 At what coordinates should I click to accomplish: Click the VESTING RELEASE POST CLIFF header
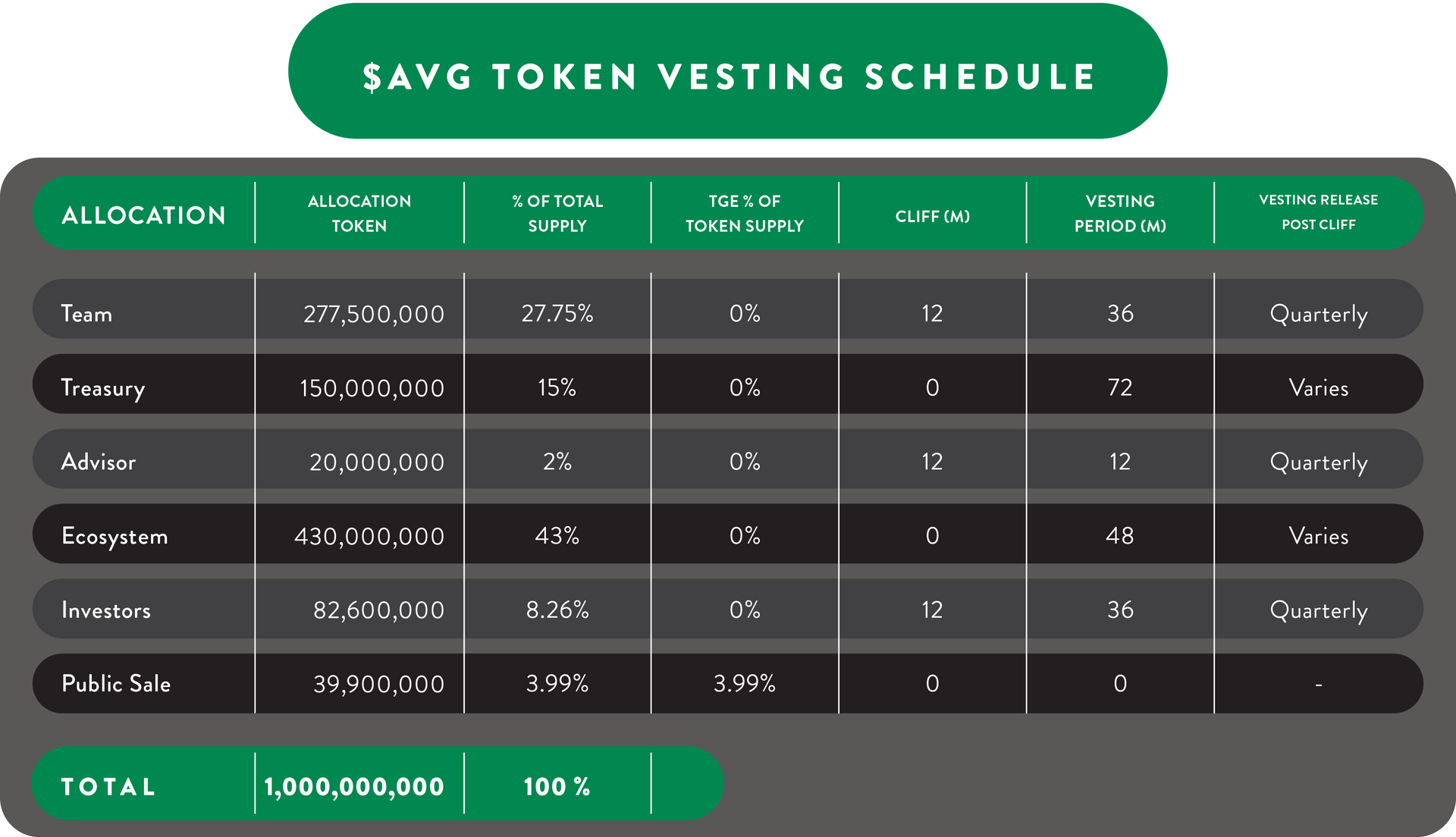1319,212
